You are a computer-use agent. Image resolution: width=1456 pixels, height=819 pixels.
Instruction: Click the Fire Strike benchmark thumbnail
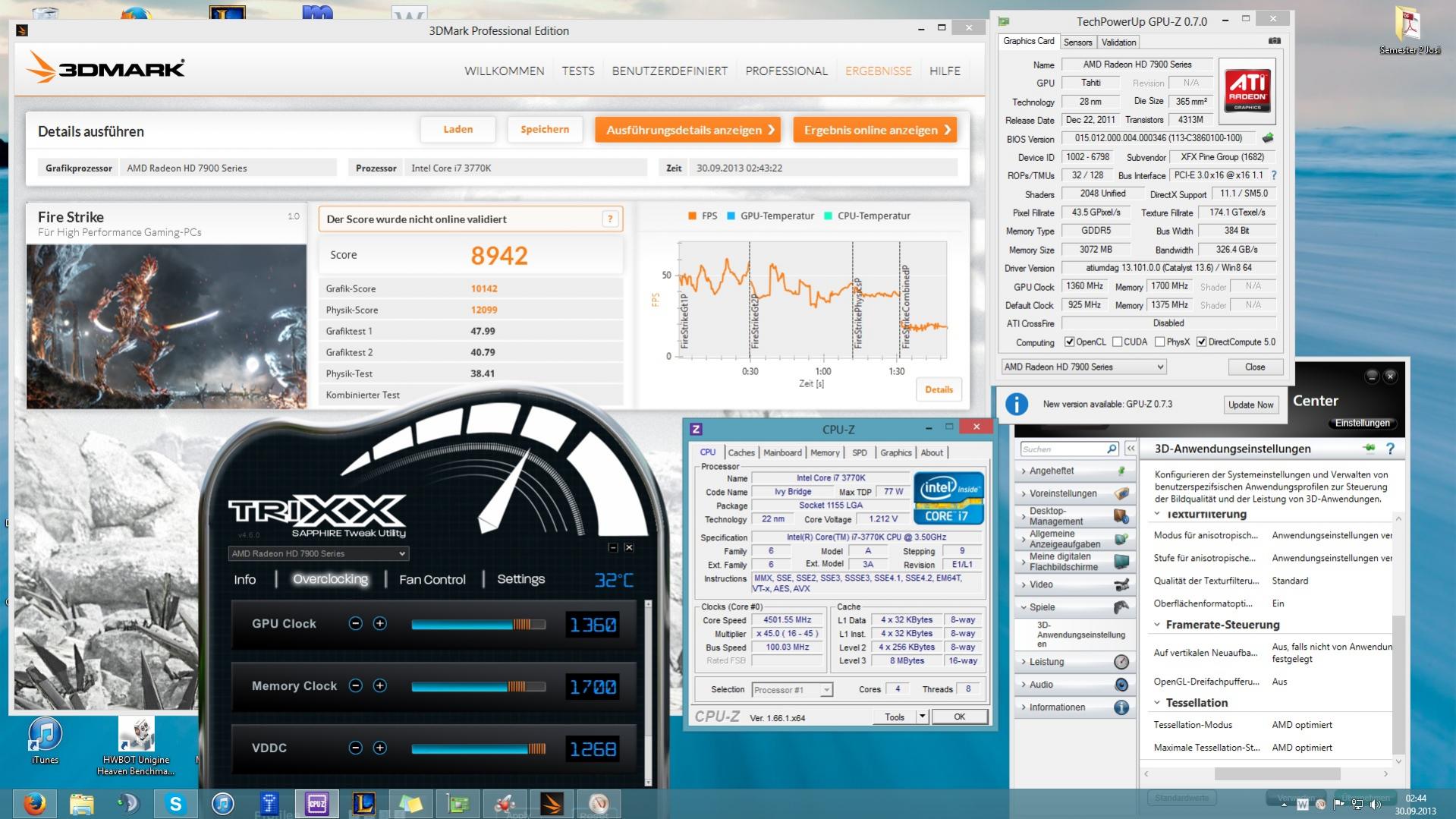(x=166, y=326)
